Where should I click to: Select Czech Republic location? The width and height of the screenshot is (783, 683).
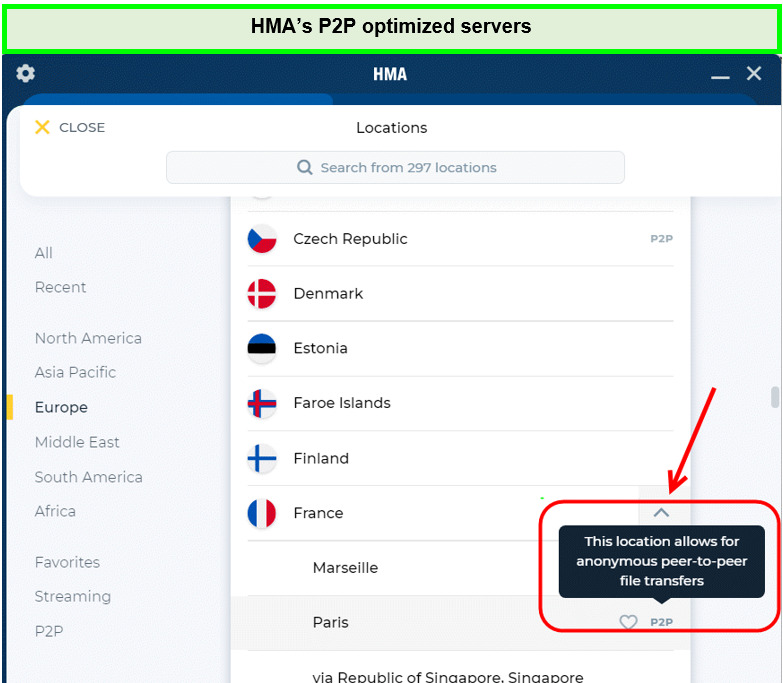click(460, 239)
